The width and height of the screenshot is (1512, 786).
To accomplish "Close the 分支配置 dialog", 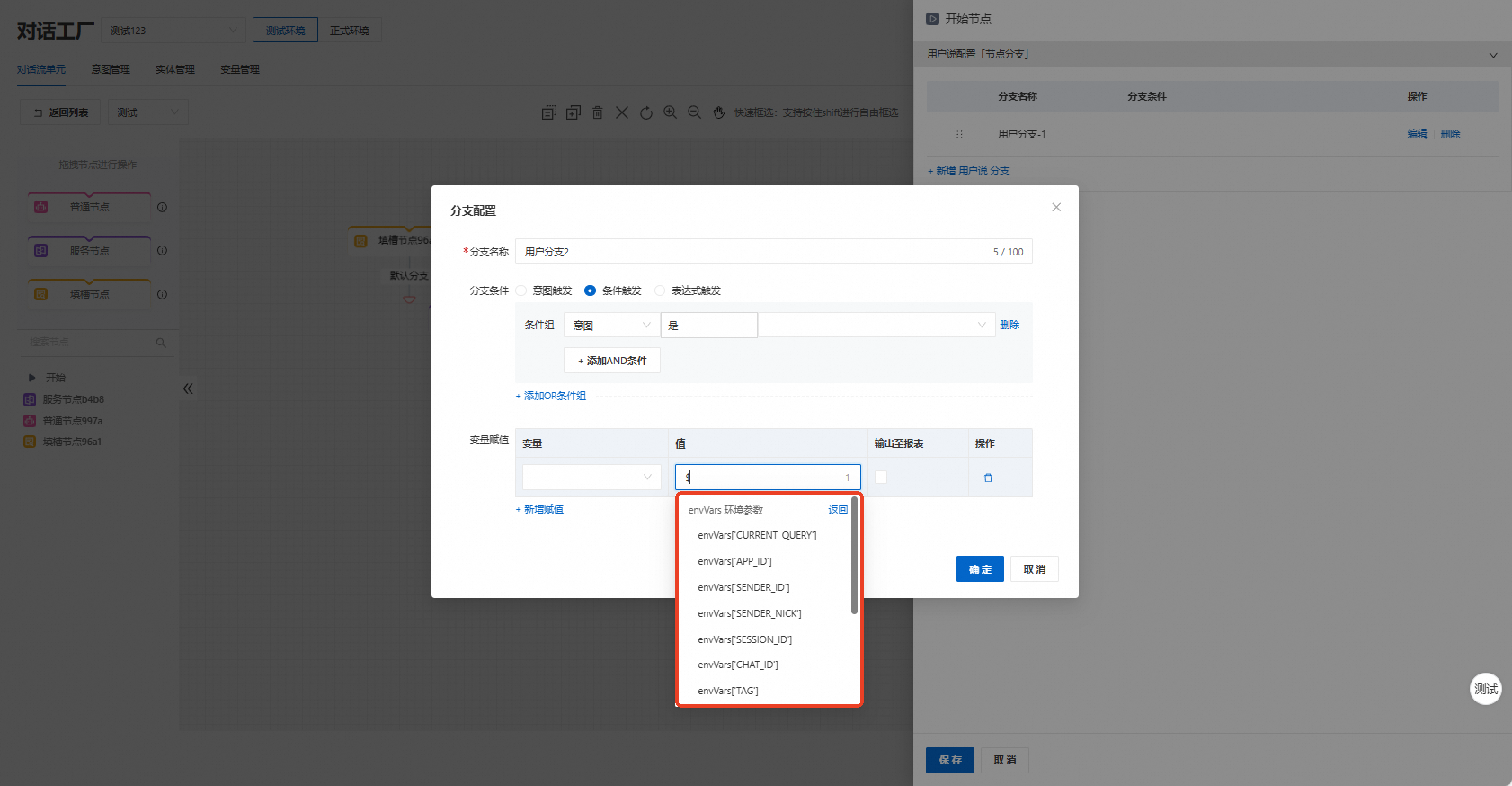I will (1056, 207).
